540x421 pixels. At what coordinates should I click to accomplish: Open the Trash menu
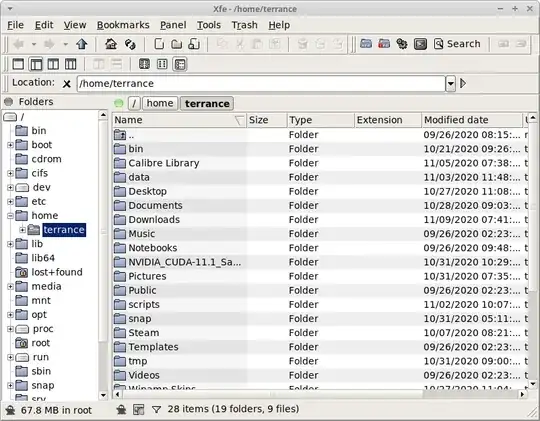244,25
